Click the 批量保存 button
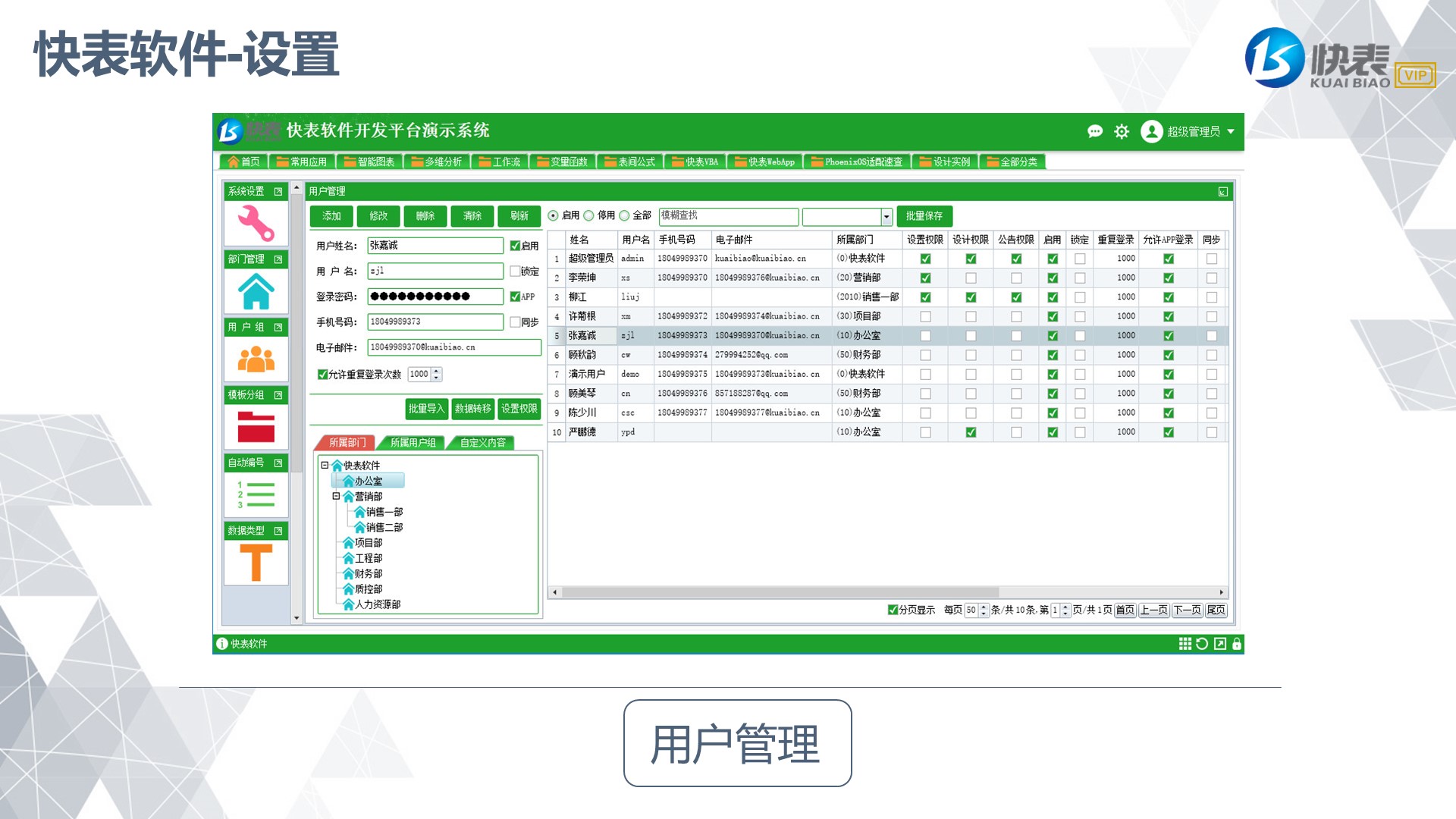1456x819 pixels. (x=924, y=217)
